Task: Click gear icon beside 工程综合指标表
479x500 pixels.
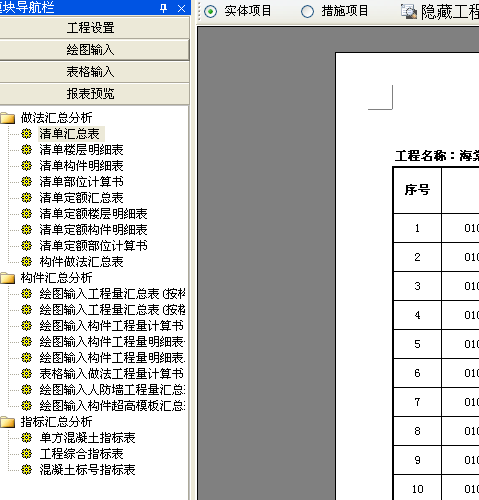Action: coord(26,454)
